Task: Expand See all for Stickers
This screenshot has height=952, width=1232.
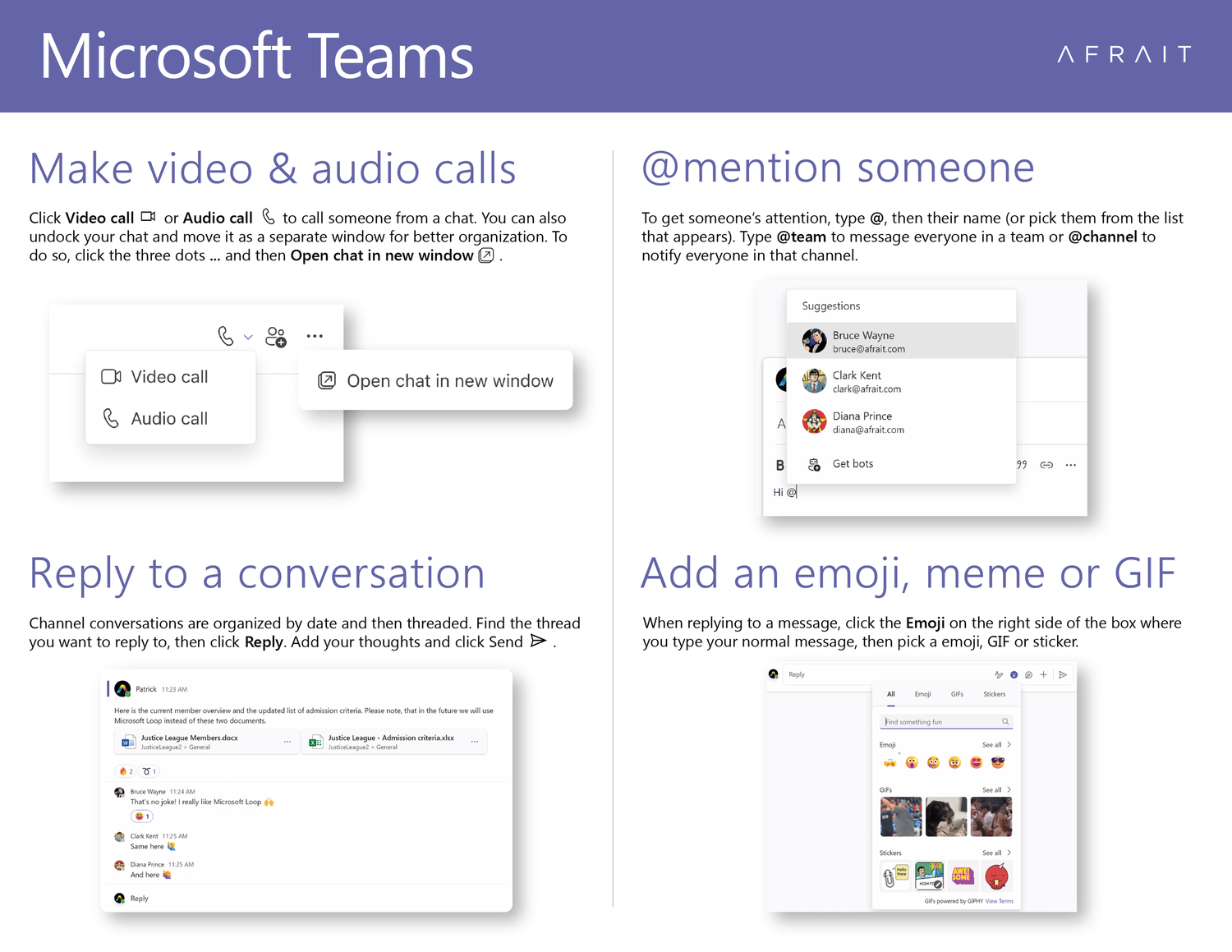Action: coord(992,853)
